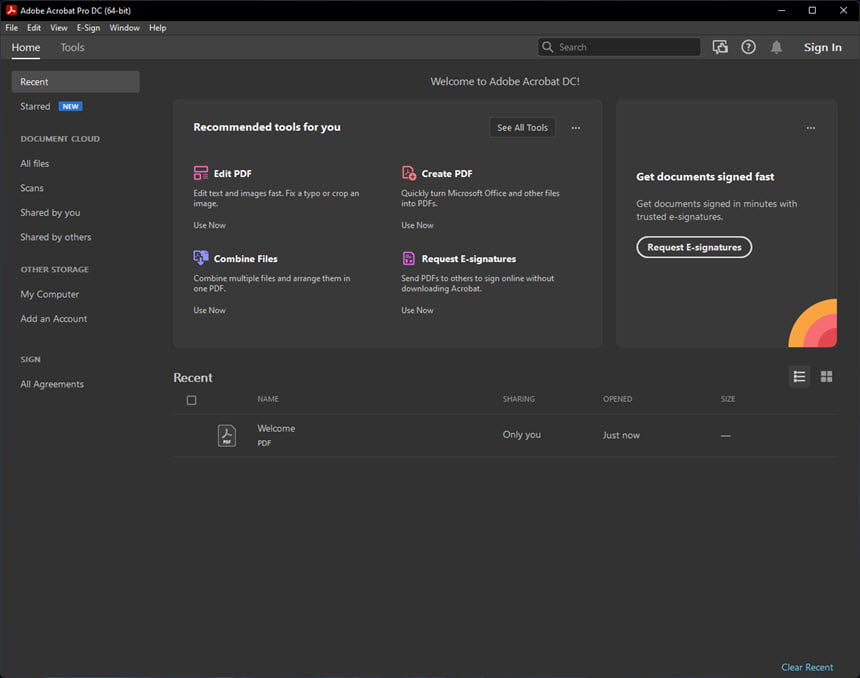Switch to the Tools tab
860x678 pixels.
coord(72,47)
